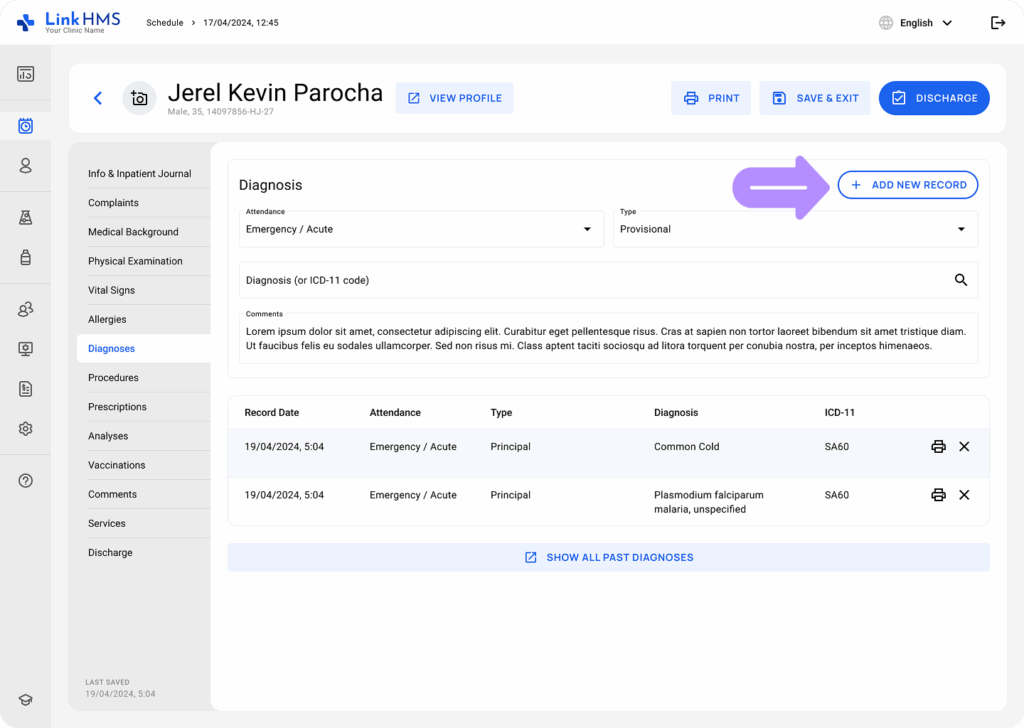The height and width of the screenshot is (728, 1024).
Task: Remove the Plasmodium falciparum malaria record
Action: [964, 495]
